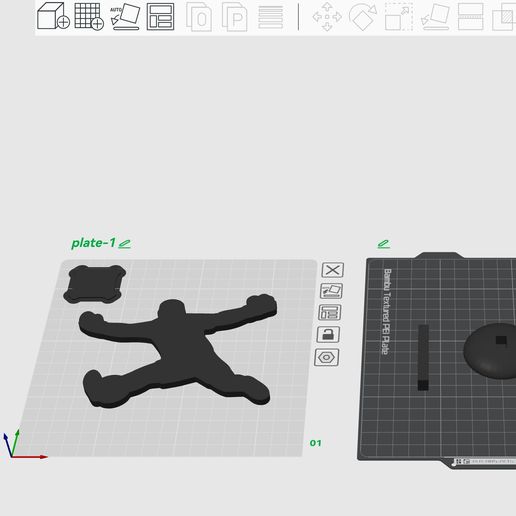This screenshot has height=516, width=516.
Task: Click the Split to parts icon
Action: click(x=235, y=17)
